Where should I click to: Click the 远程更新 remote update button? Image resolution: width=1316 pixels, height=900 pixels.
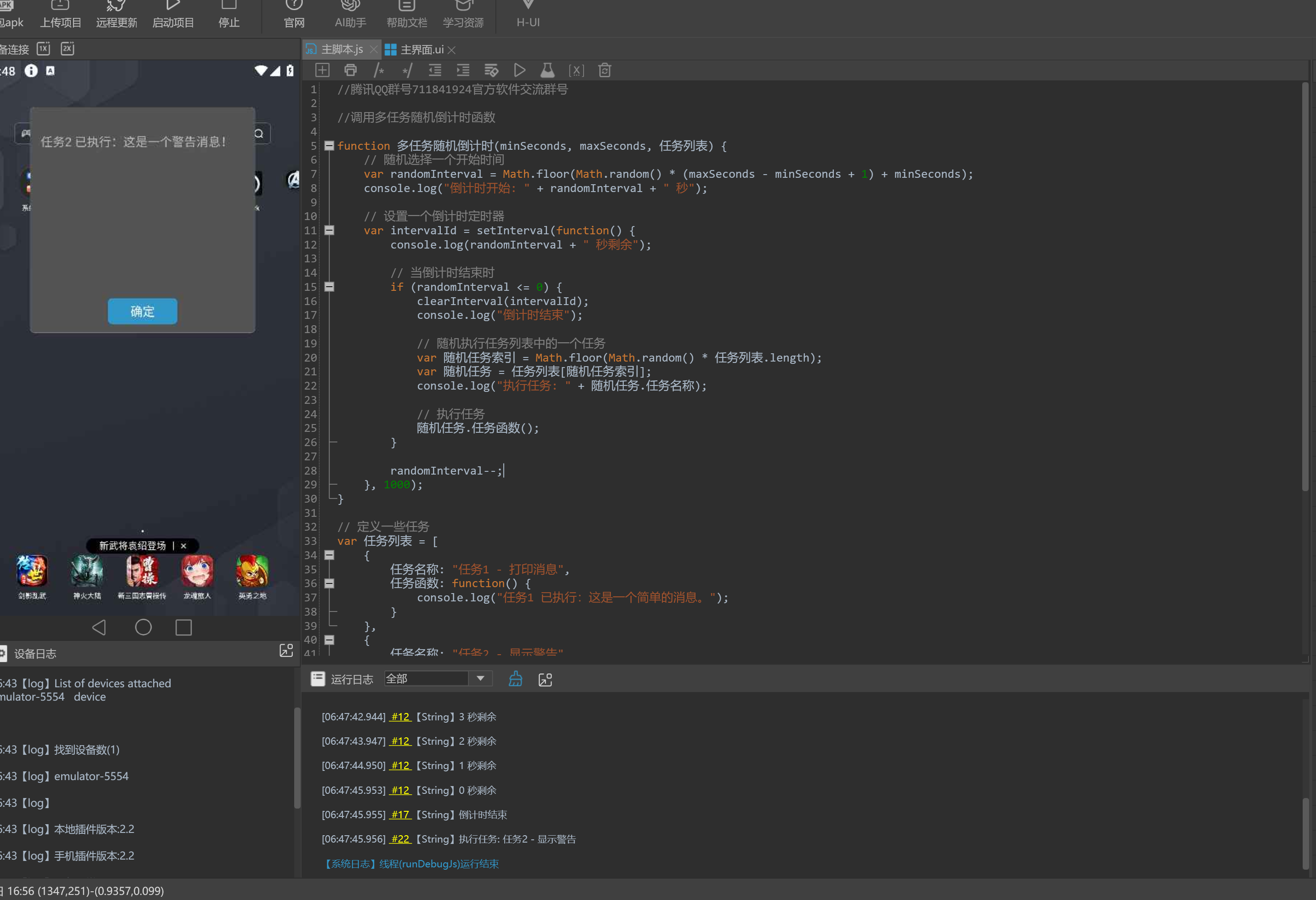click(117, 15)
